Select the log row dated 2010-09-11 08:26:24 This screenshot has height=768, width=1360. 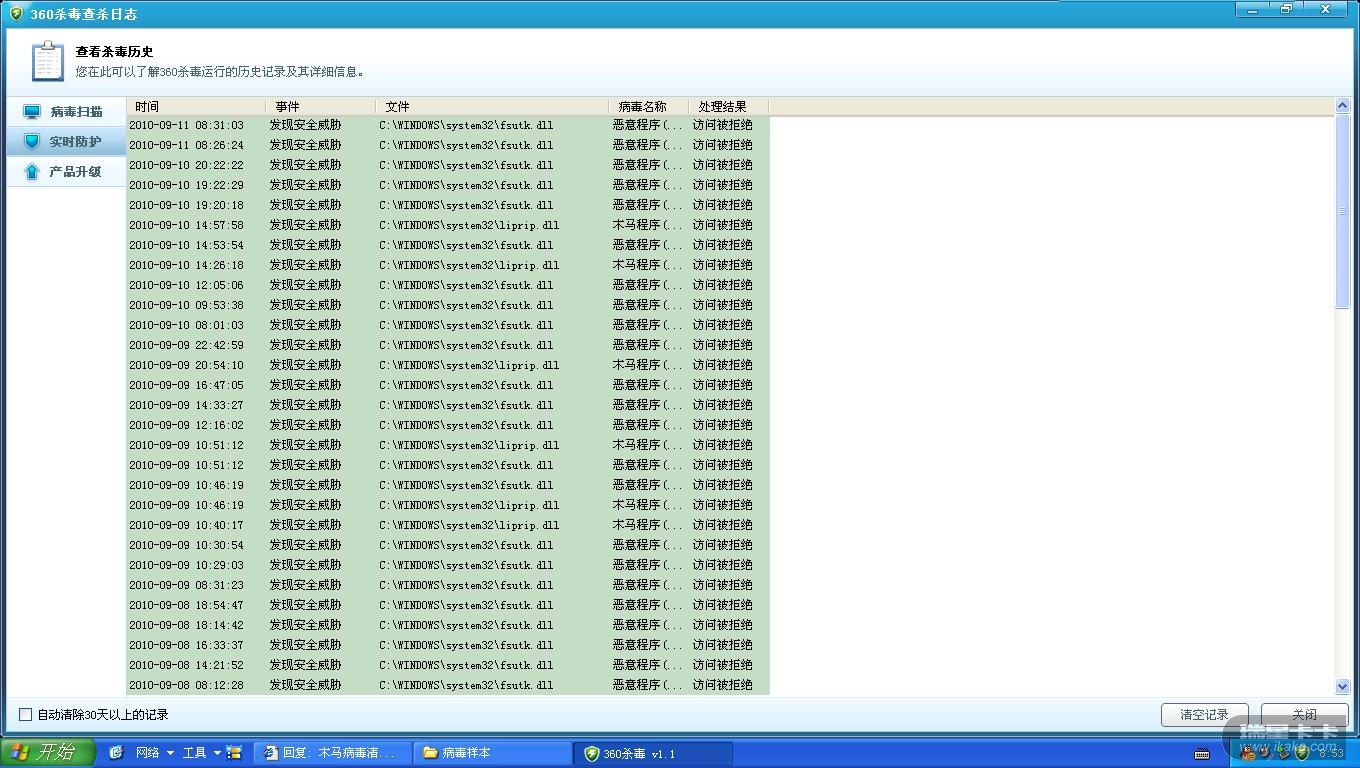(x=448, y=145)
